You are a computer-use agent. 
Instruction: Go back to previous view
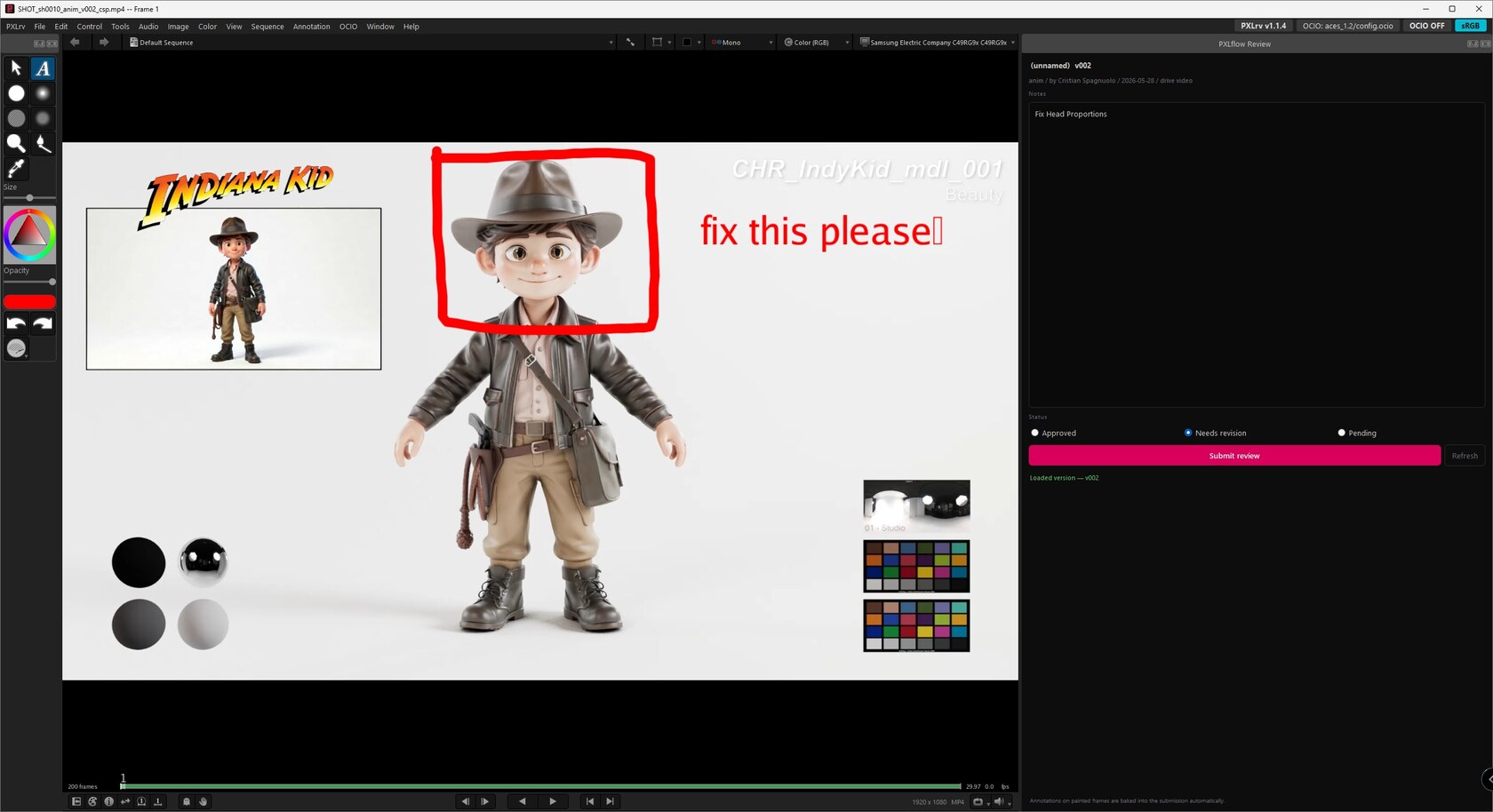click(75, 42)
